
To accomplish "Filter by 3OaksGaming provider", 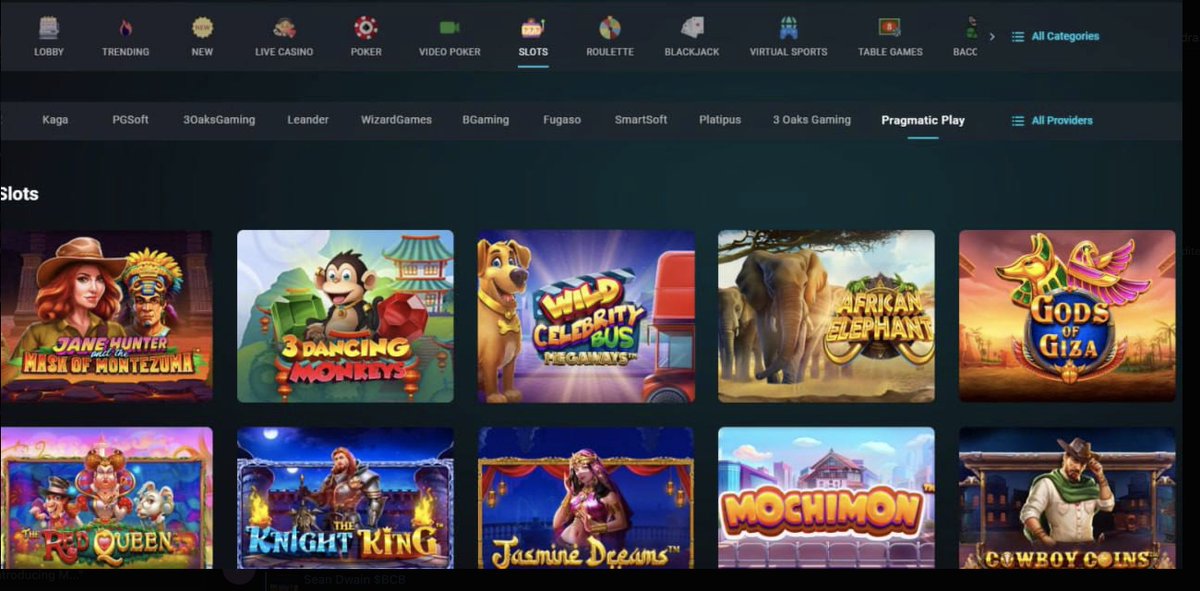I will pos(219,120).
